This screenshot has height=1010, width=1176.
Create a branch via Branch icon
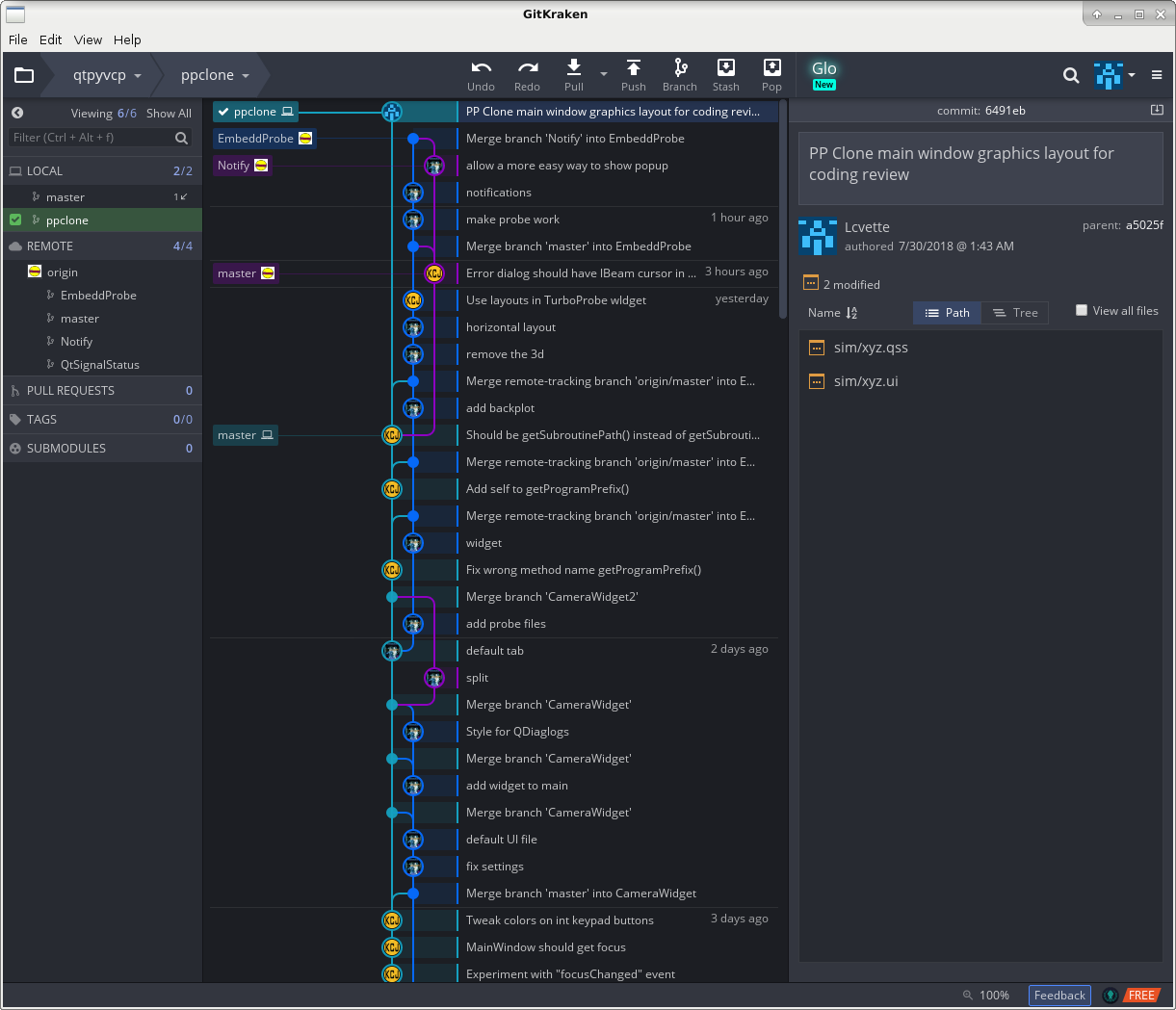680,67
